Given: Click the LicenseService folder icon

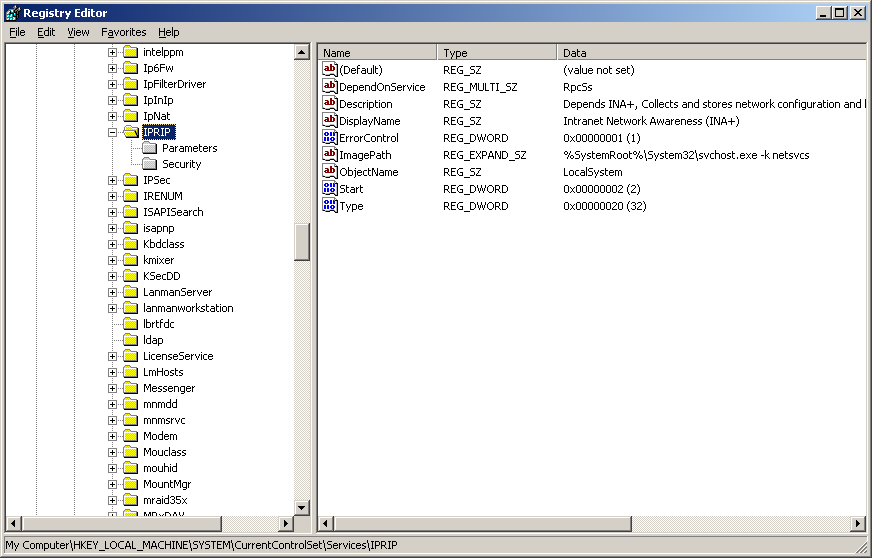Looking at the screenshot, I should point(131,356).
